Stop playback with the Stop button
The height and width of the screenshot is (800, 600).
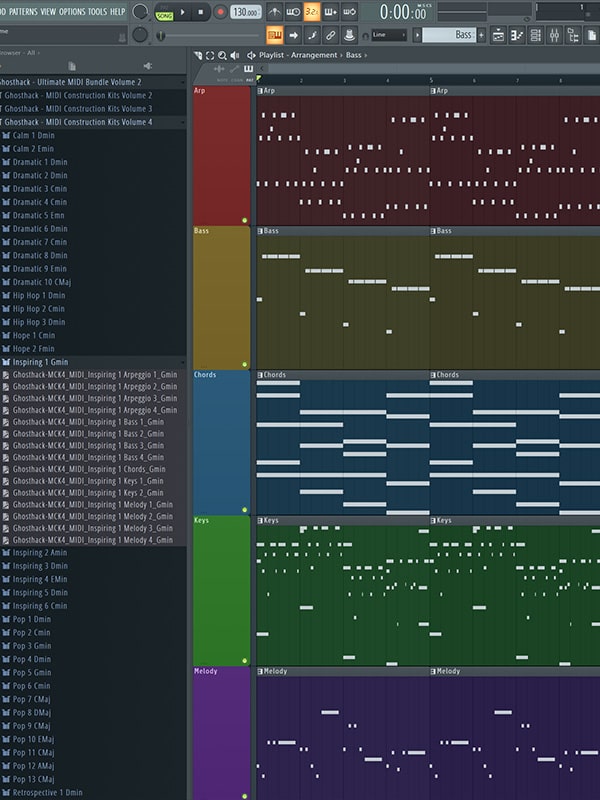point(201,12)
